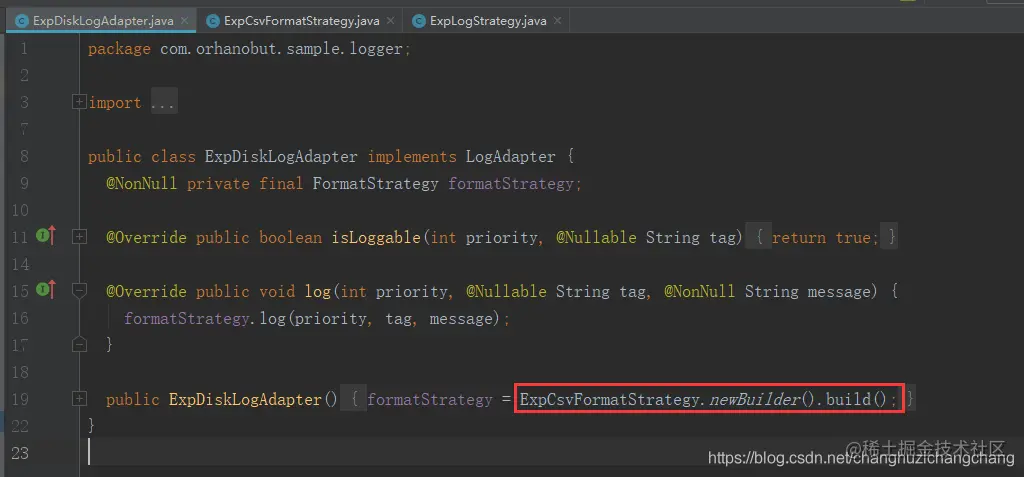The height and width of the screenshot is (477, 1024).
Task: Switch to ExpDiskLogAdapter.java tab
Action: pos(103,21)
